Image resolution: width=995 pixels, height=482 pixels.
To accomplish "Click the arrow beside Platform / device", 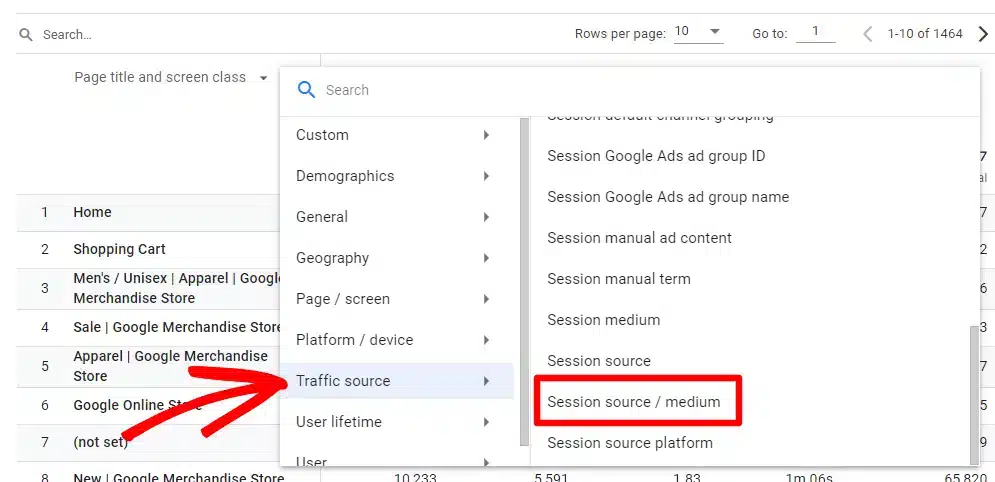I will click(x=486, y=340).
